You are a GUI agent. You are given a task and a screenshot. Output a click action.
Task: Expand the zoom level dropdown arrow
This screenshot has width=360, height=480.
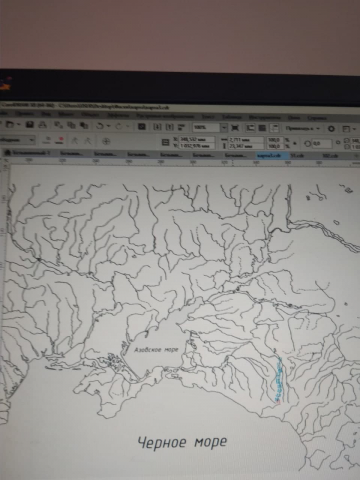point(224,128)
